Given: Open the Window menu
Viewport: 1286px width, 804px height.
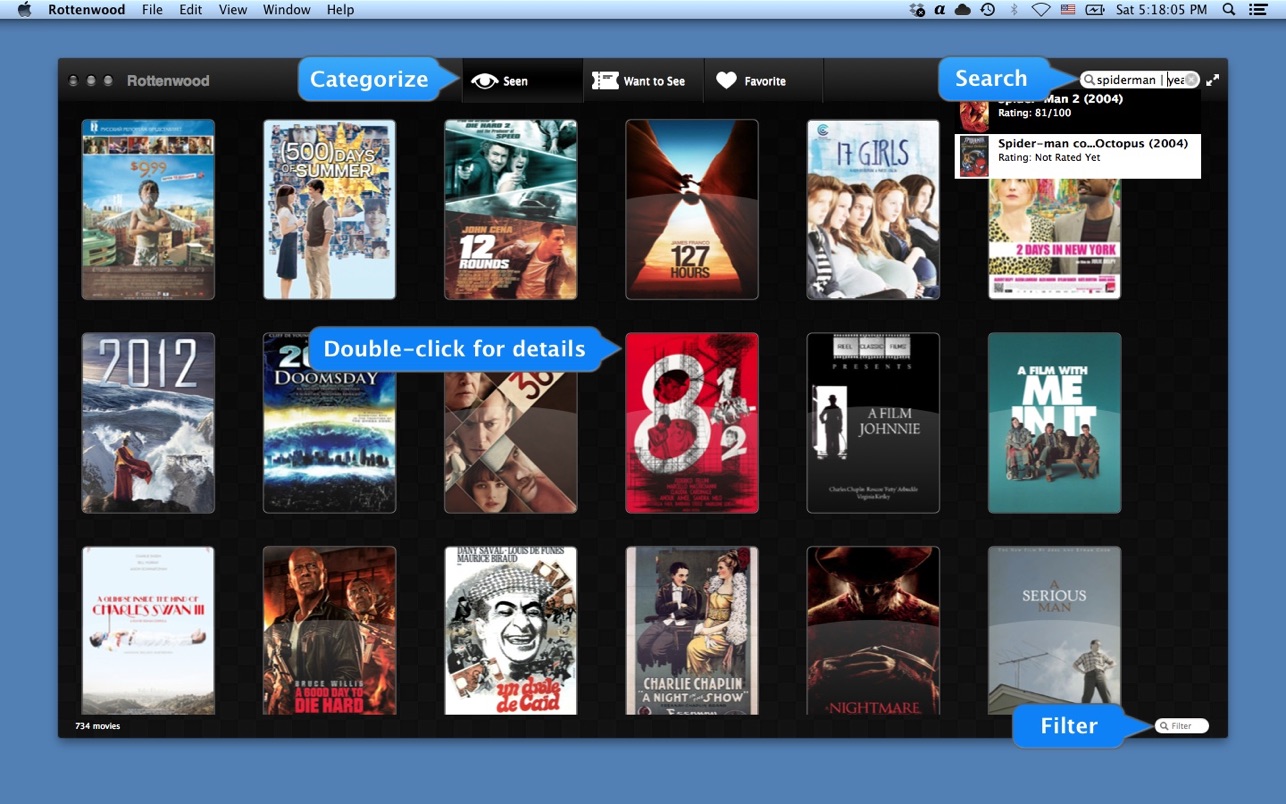Looking at the screenshot, I should 286,10.
